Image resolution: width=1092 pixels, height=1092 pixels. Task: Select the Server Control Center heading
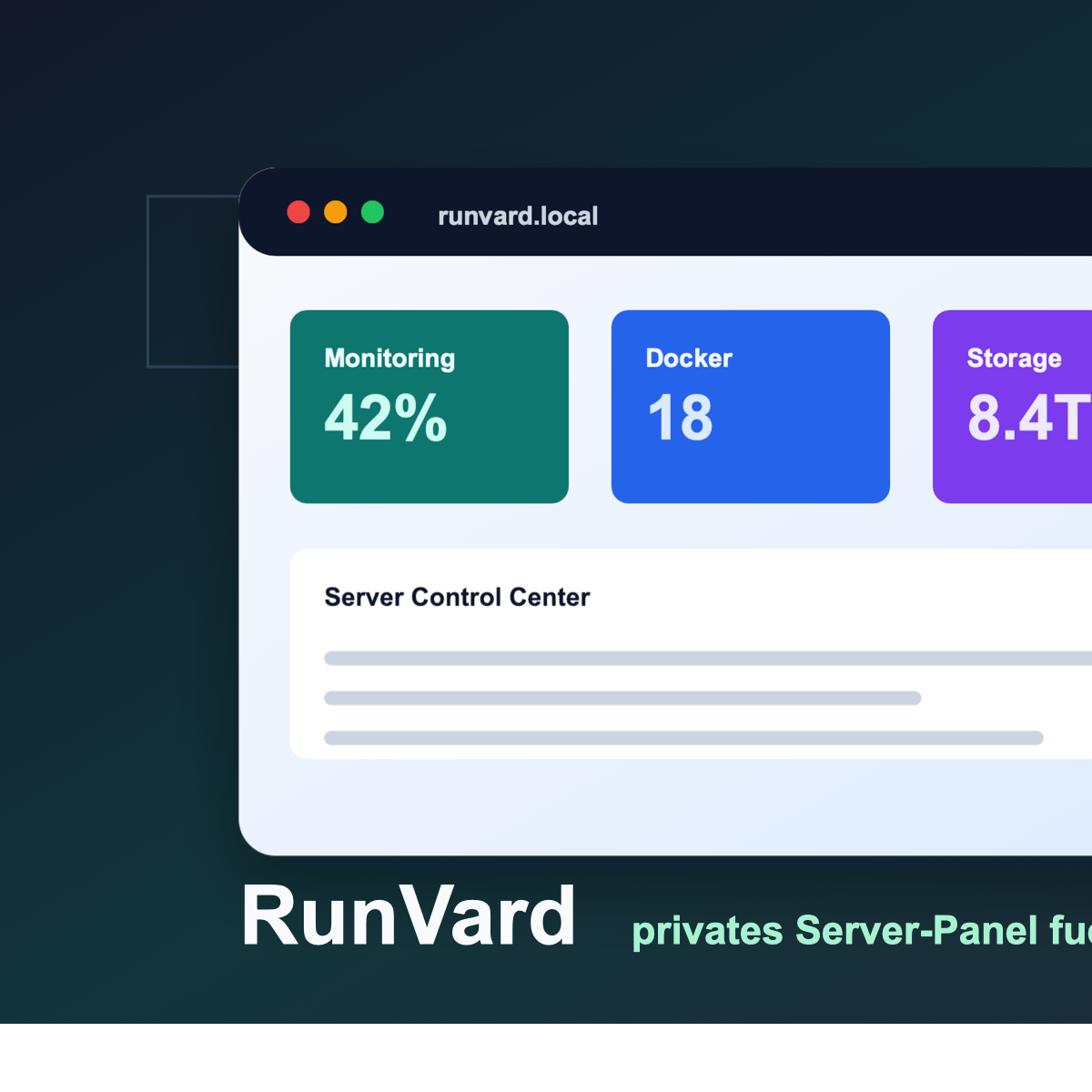457,597
